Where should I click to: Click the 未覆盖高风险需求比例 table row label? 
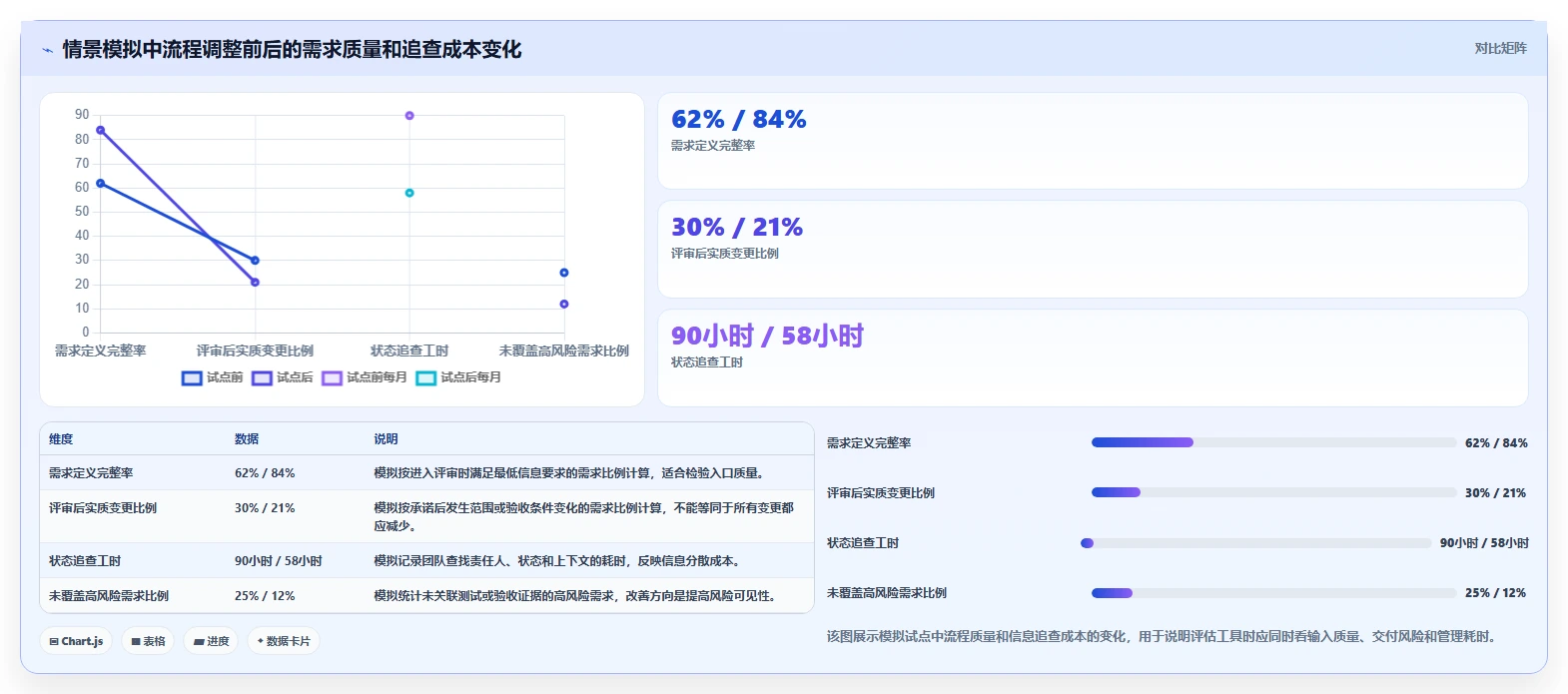pos(109,596)
